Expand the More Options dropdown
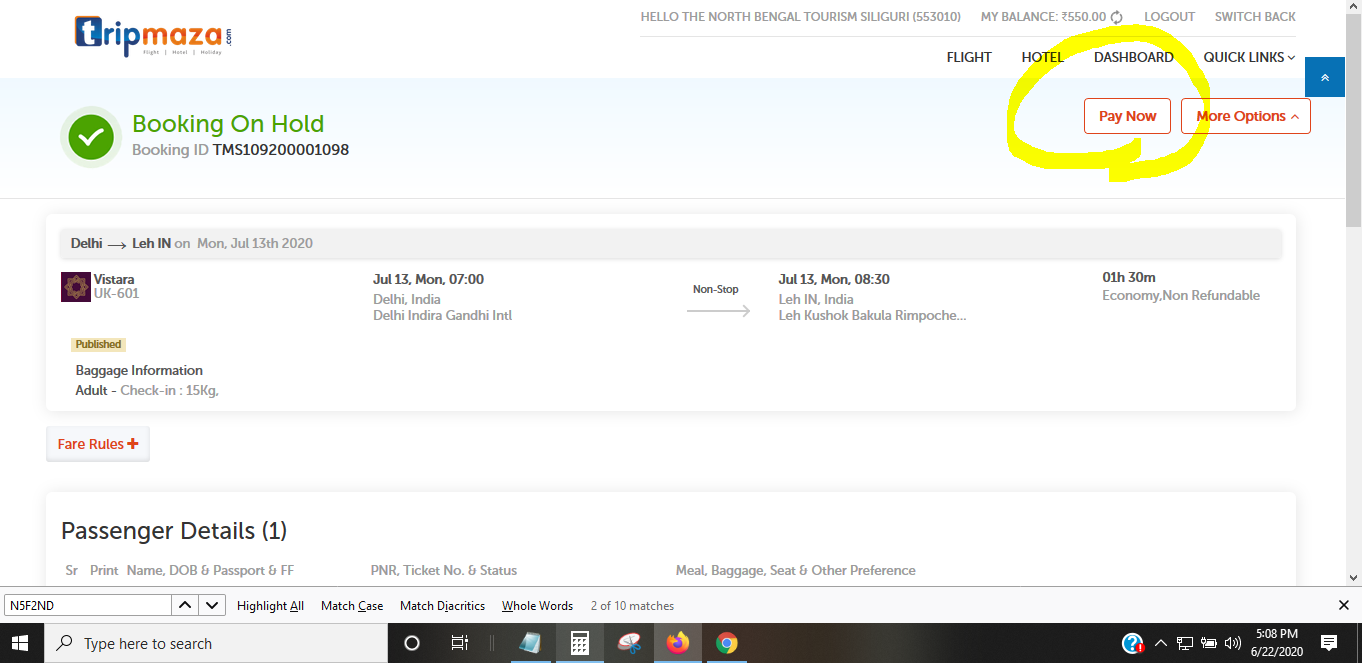The image size is (1362, 663). (x=1246, y=116)
